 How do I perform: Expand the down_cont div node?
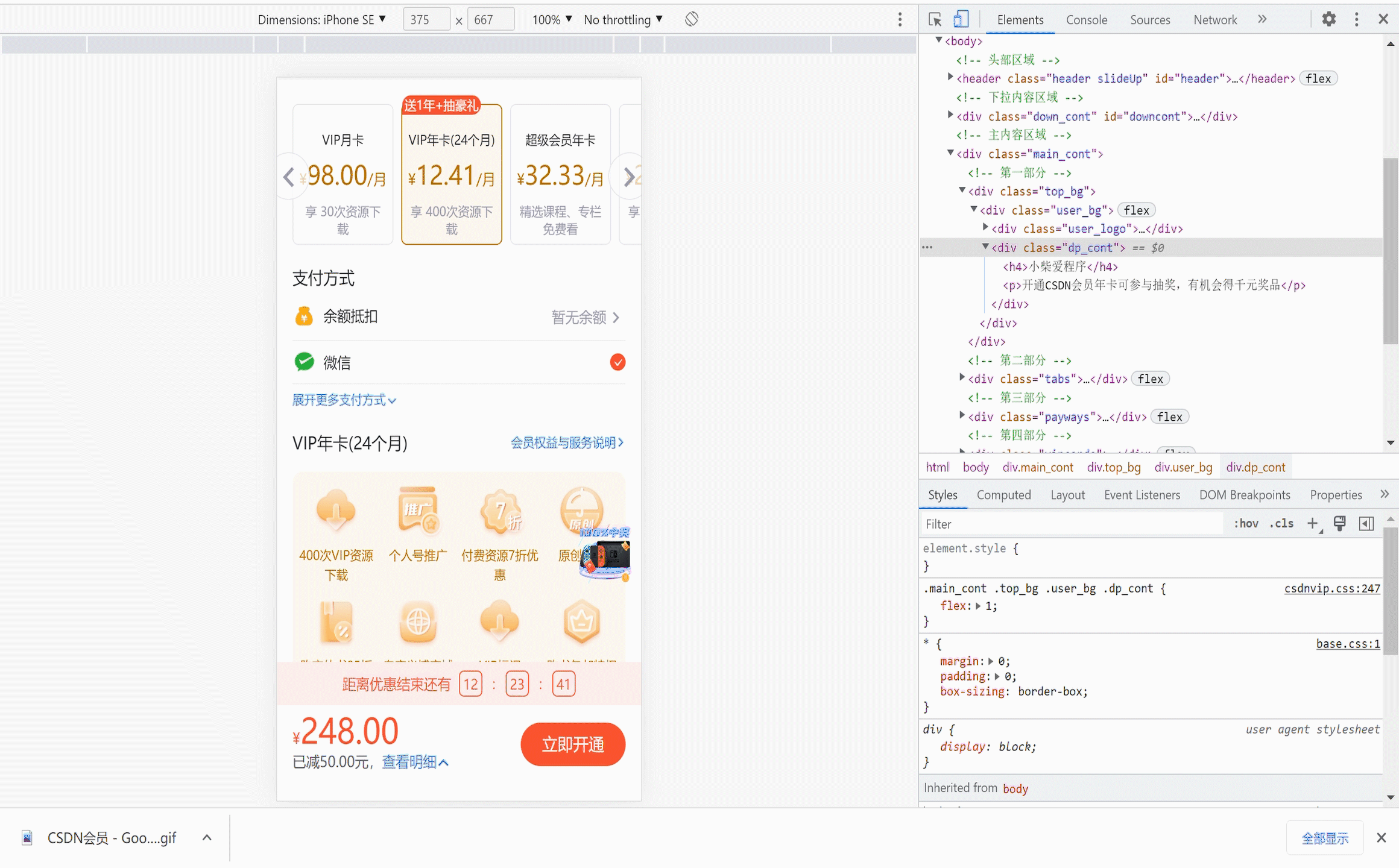(x=950, y=115)
